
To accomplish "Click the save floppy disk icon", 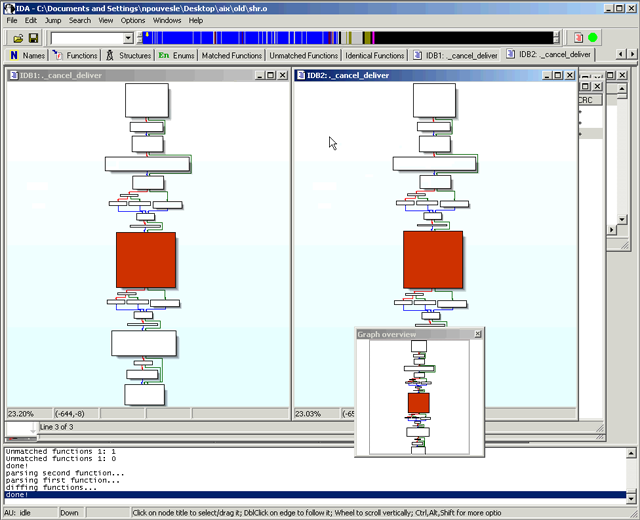I will click(x=33, y=38).
